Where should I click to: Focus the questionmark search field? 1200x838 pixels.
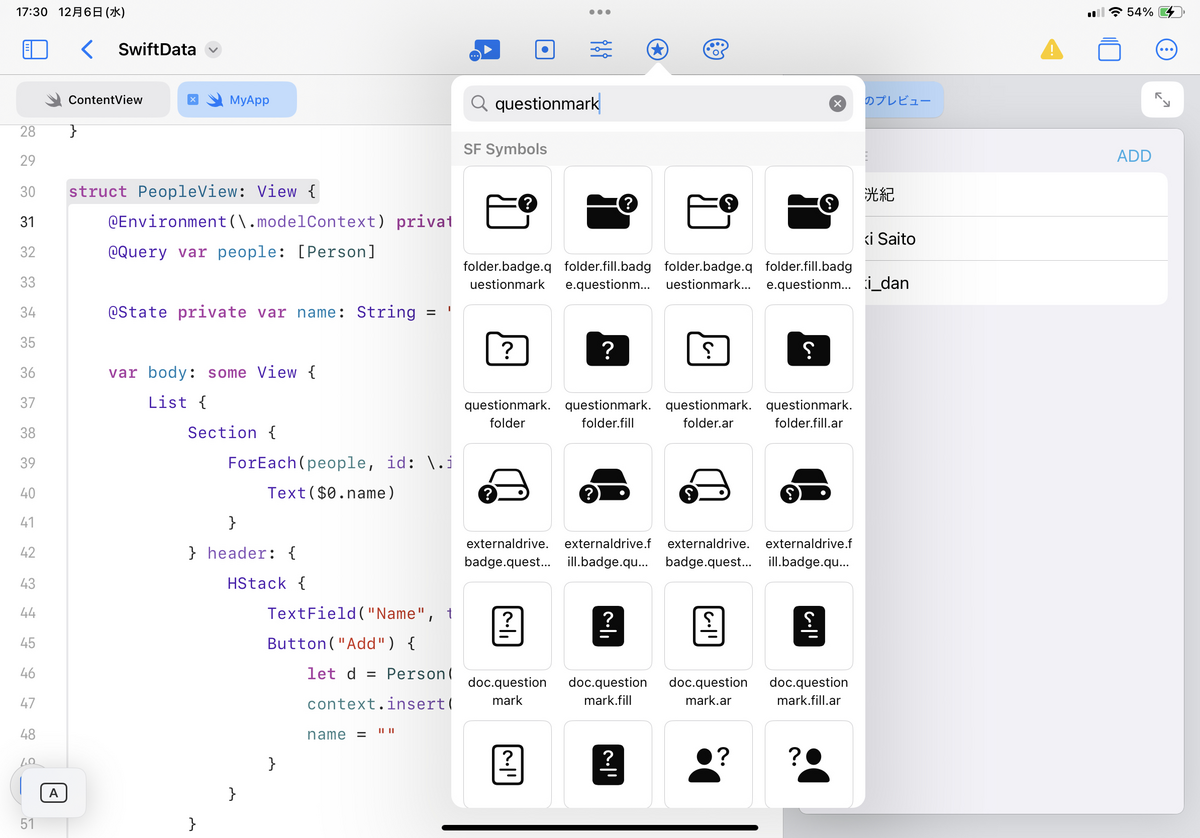[657, 104]
